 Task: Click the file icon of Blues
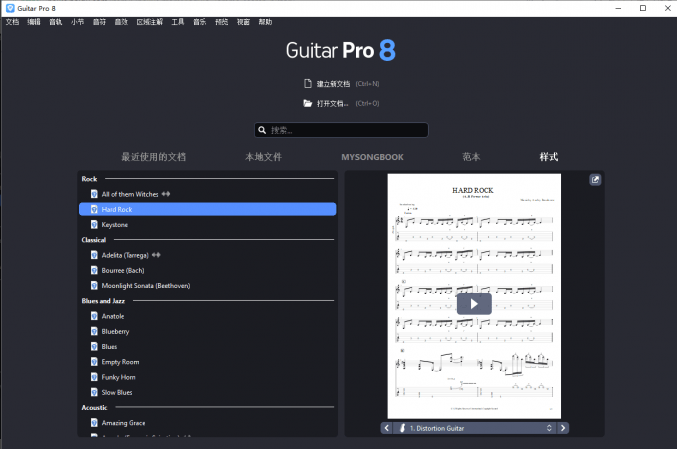point(94,347)
